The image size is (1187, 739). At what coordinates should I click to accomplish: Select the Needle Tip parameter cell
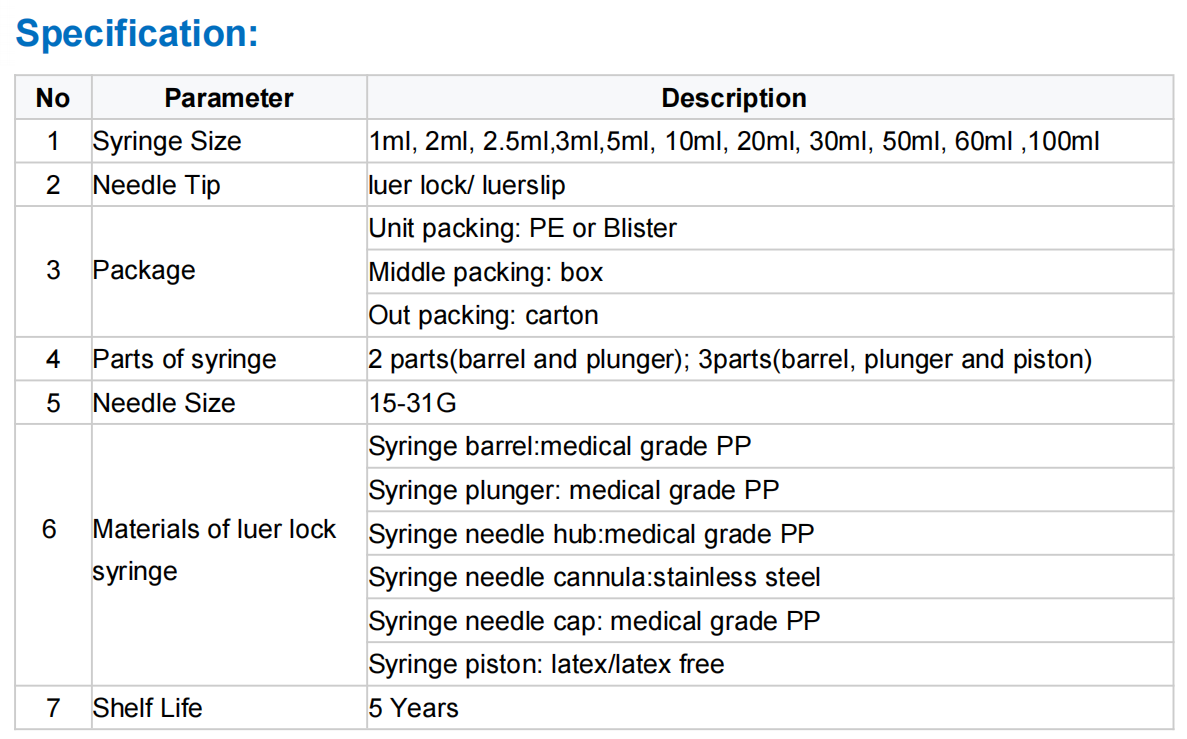(229, 185)
